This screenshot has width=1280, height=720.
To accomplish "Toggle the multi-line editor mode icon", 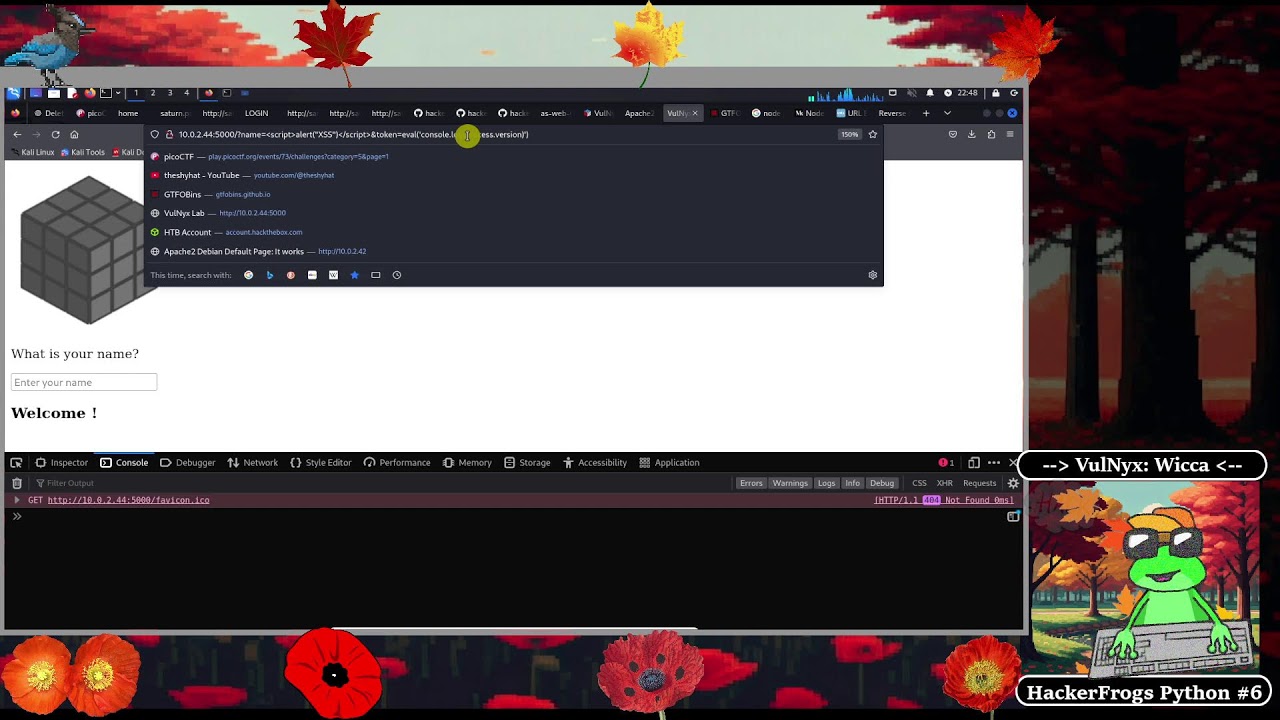I will click(x=1013, y=516).
